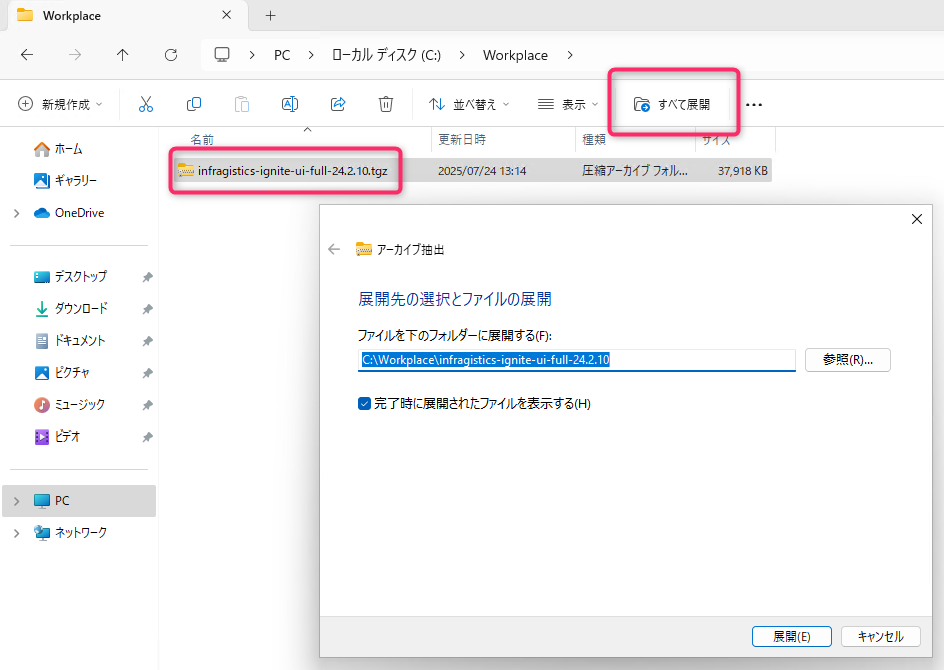Viewport: 944px width, 670px height.
Task: Open a new tab with plus button
Action: [271, 16]
